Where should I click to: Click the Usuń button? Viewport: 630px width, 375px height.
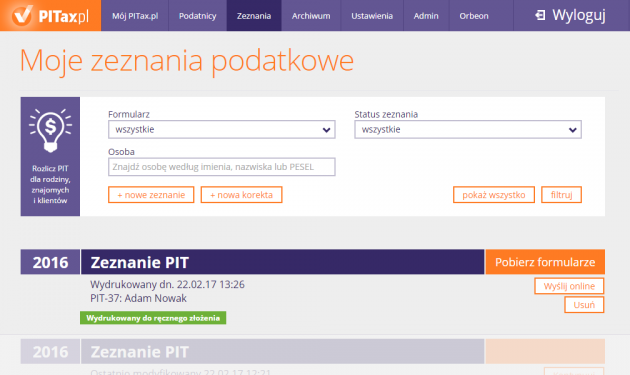(584, 305)
